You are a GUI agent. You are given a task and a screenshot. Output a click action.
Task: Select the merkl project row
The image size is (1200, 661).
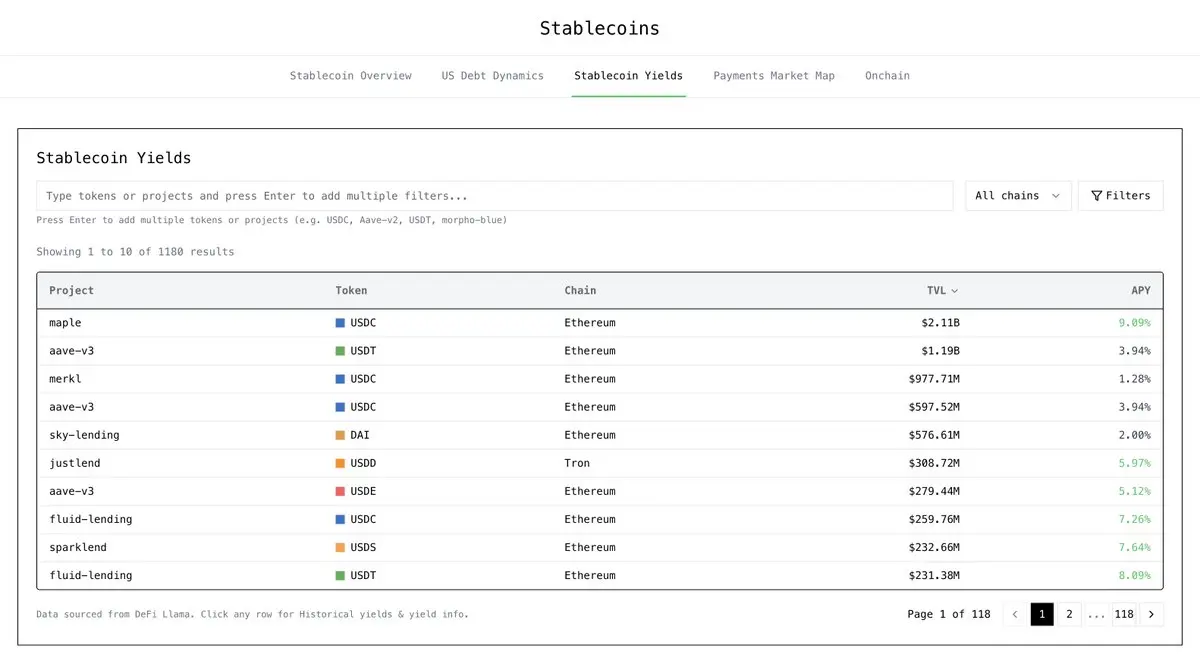point(600,379)
